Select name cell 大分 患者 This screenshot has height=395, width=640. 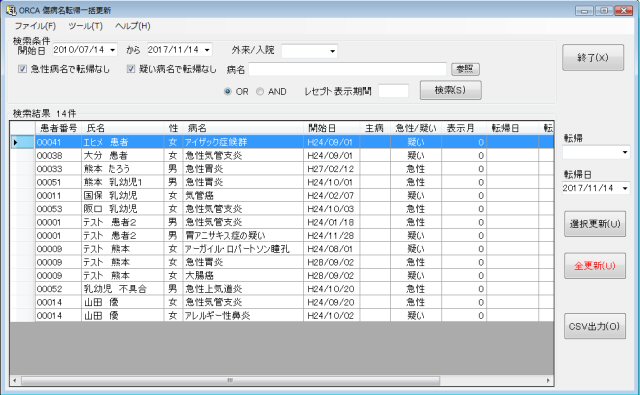pos(123,155)
